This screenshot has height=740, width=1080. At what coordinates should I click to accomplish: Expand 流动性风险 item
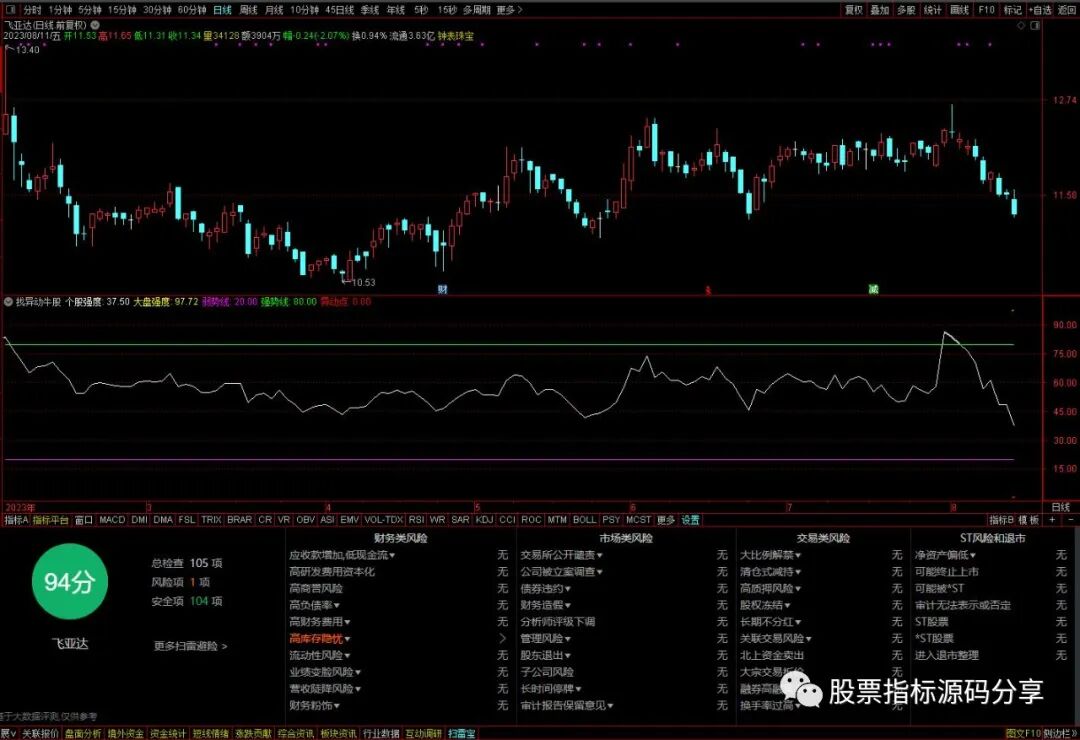click(x=320, y=655)
